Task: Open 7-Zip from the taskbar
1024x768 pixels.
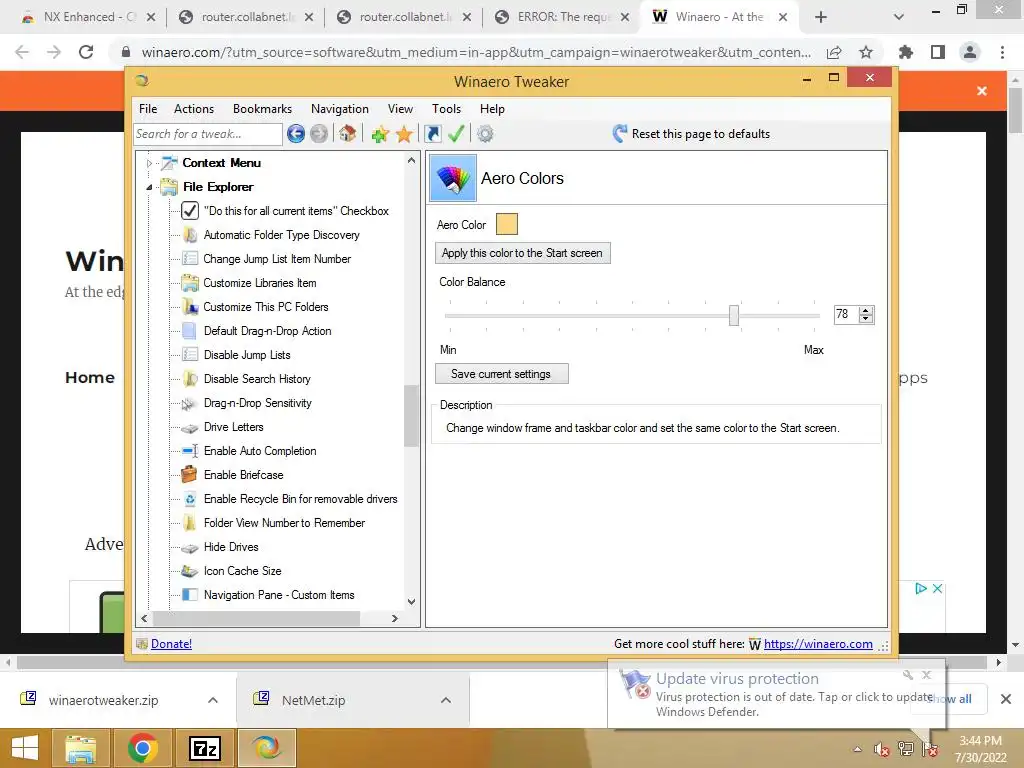Action: click(204, 748)
